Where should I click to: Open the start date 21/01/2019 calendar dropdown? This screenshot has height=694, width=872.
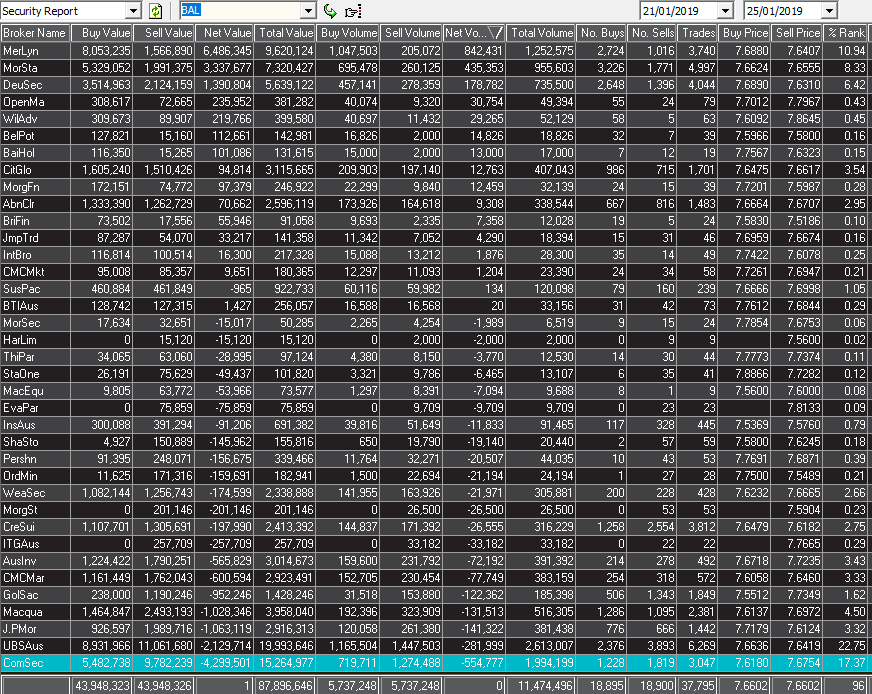[725, 11]
